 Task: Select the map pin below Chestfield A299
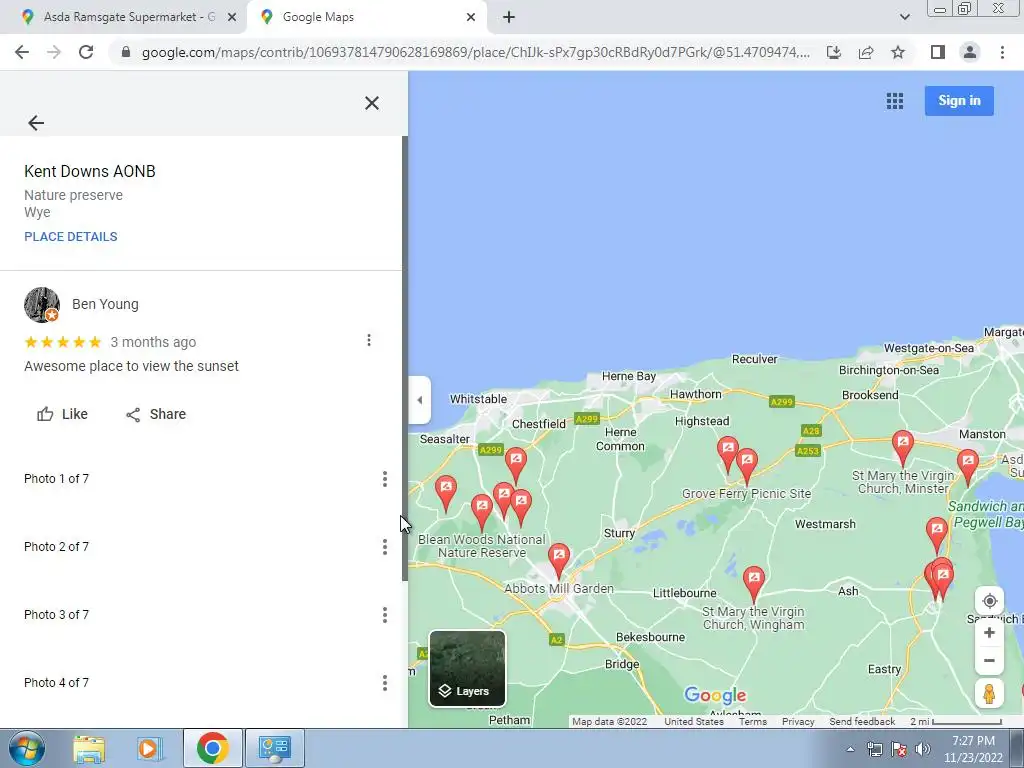tap(515, 464)
